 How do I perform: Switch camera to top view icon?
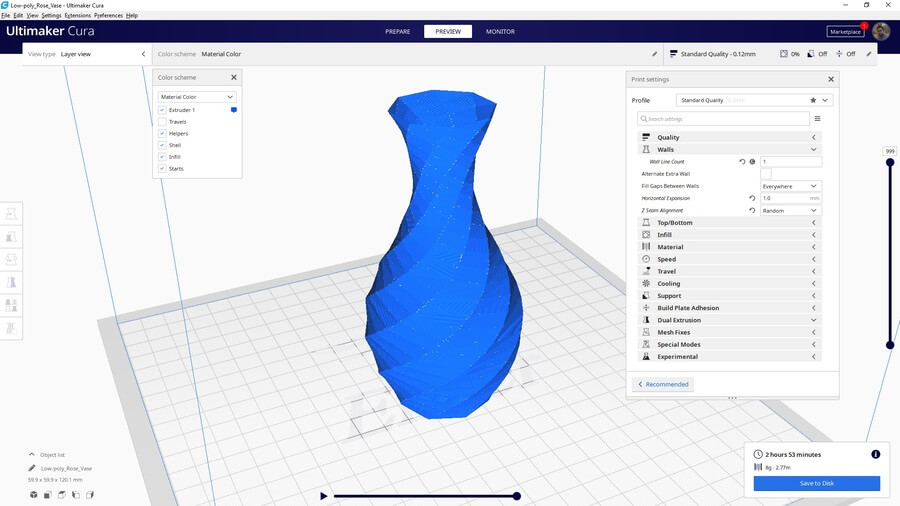(x=61, y=495)
